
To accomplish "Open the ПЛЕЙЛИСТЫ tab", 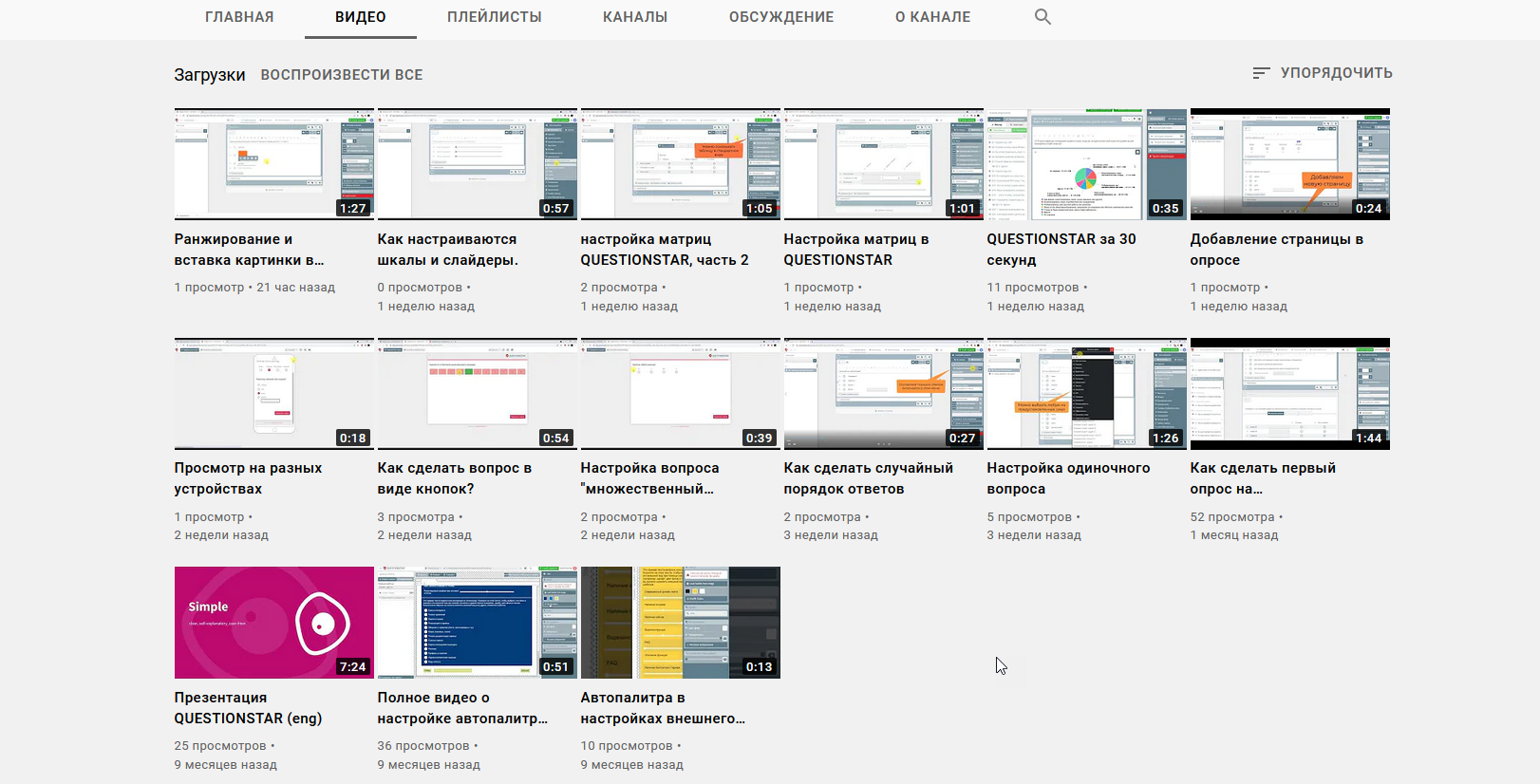I will pos(495,17).
